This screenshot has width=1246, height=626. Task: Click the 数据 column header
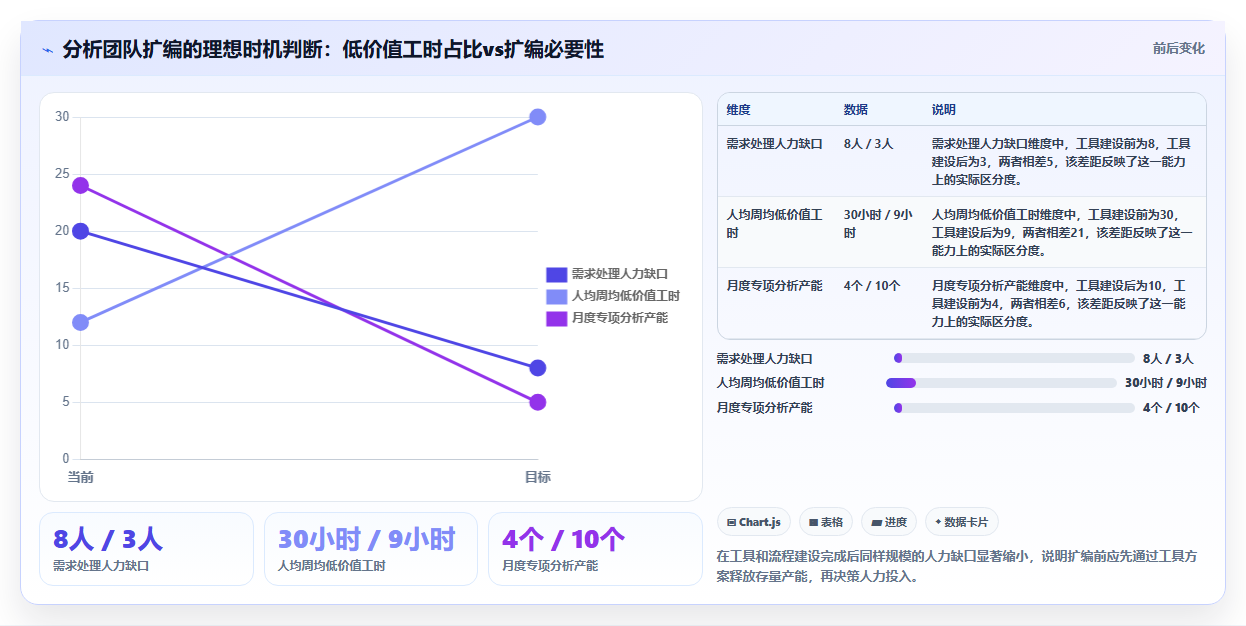pyautogui.click(x=856, y=109)
